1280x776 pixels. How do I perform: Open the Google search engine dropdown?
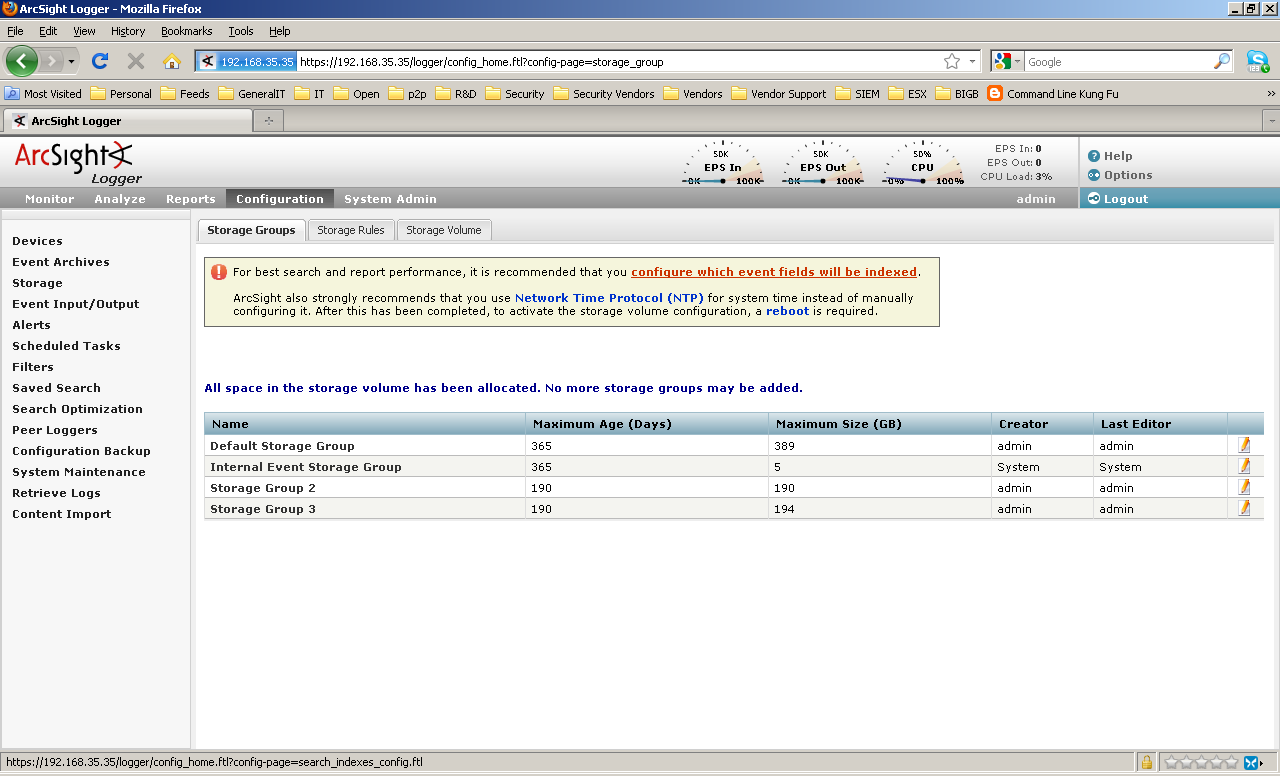click(1008, 61)
